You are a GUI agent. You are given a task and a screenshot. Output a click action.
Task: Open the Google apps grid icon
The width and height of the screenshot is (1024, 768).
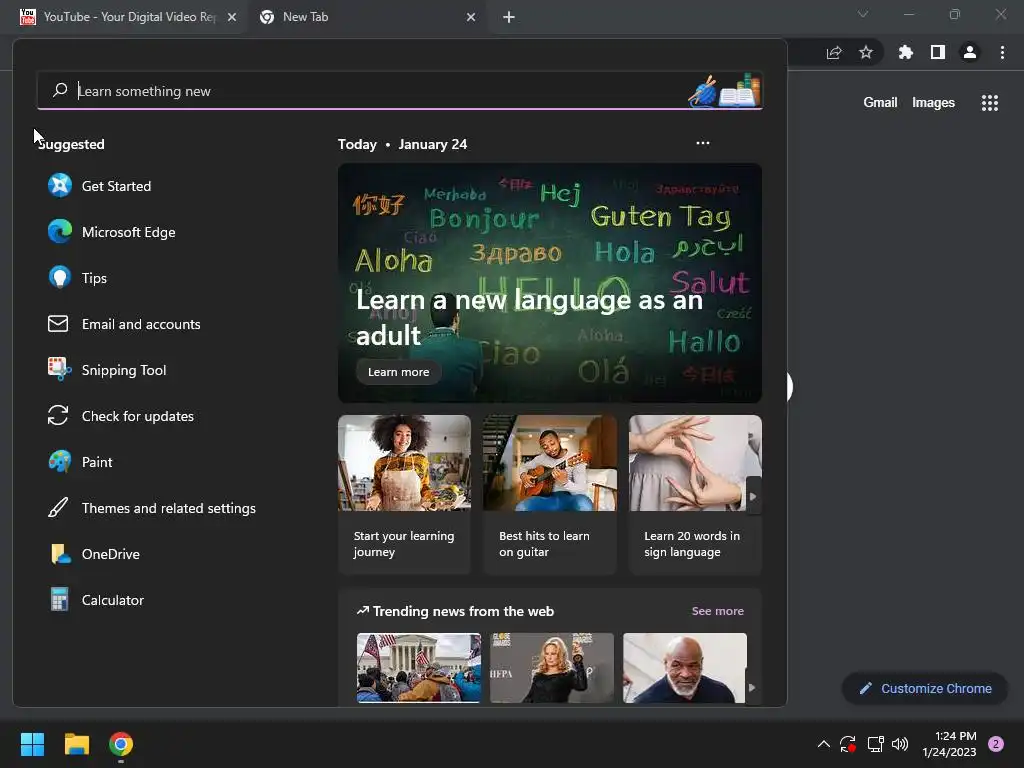click(990, 103)
